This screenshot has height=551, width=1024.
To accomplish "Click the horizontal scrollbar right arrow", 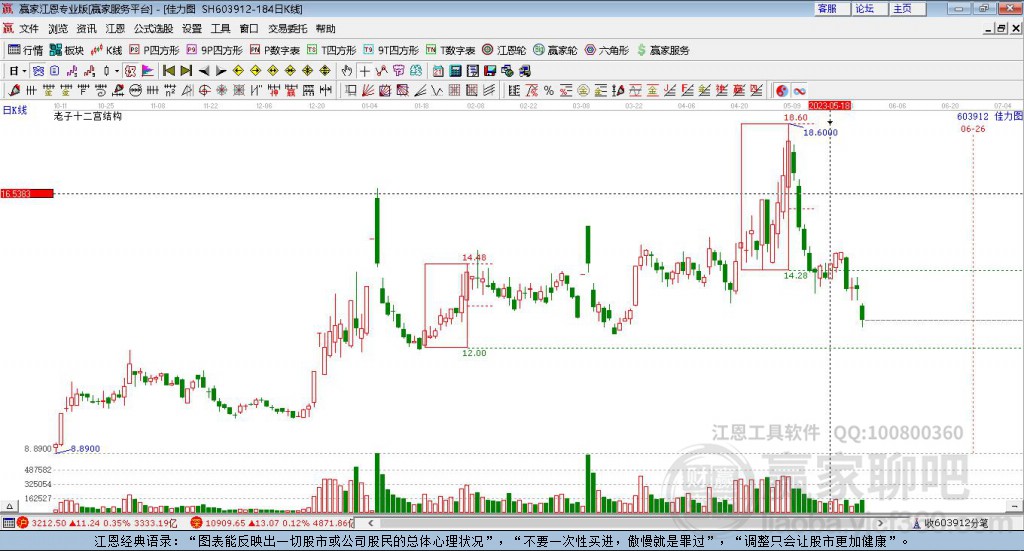I will (880, 522).
